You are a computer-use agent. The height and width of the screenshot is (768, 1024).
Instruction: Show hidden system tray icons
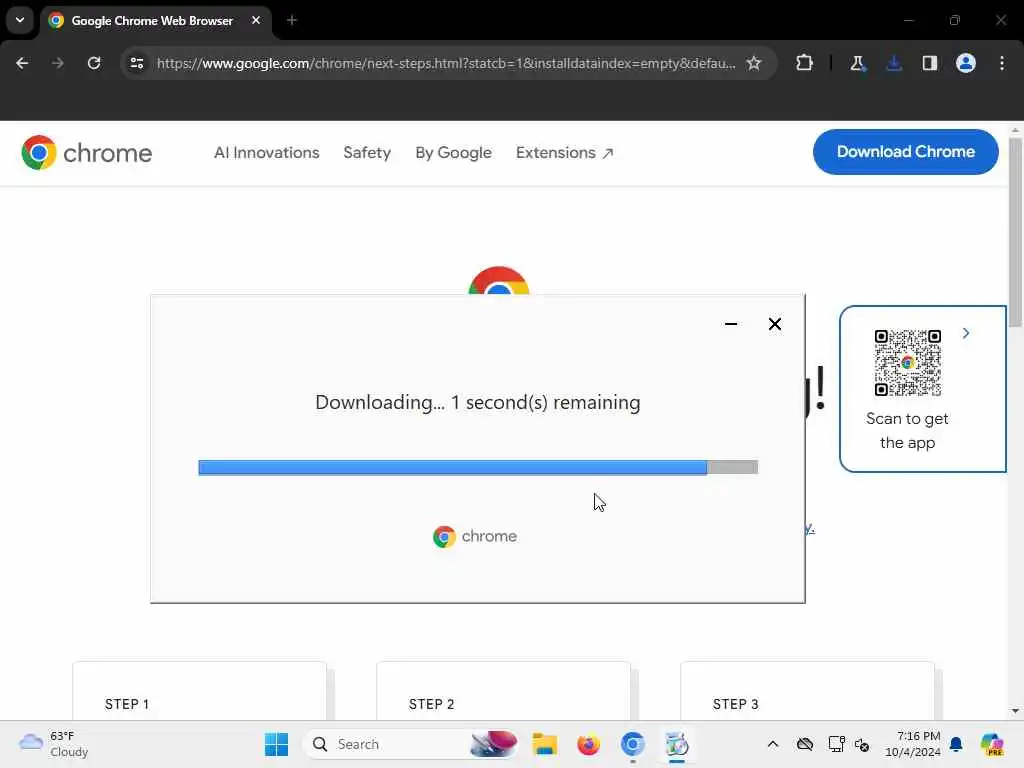(x=773, y=744)
